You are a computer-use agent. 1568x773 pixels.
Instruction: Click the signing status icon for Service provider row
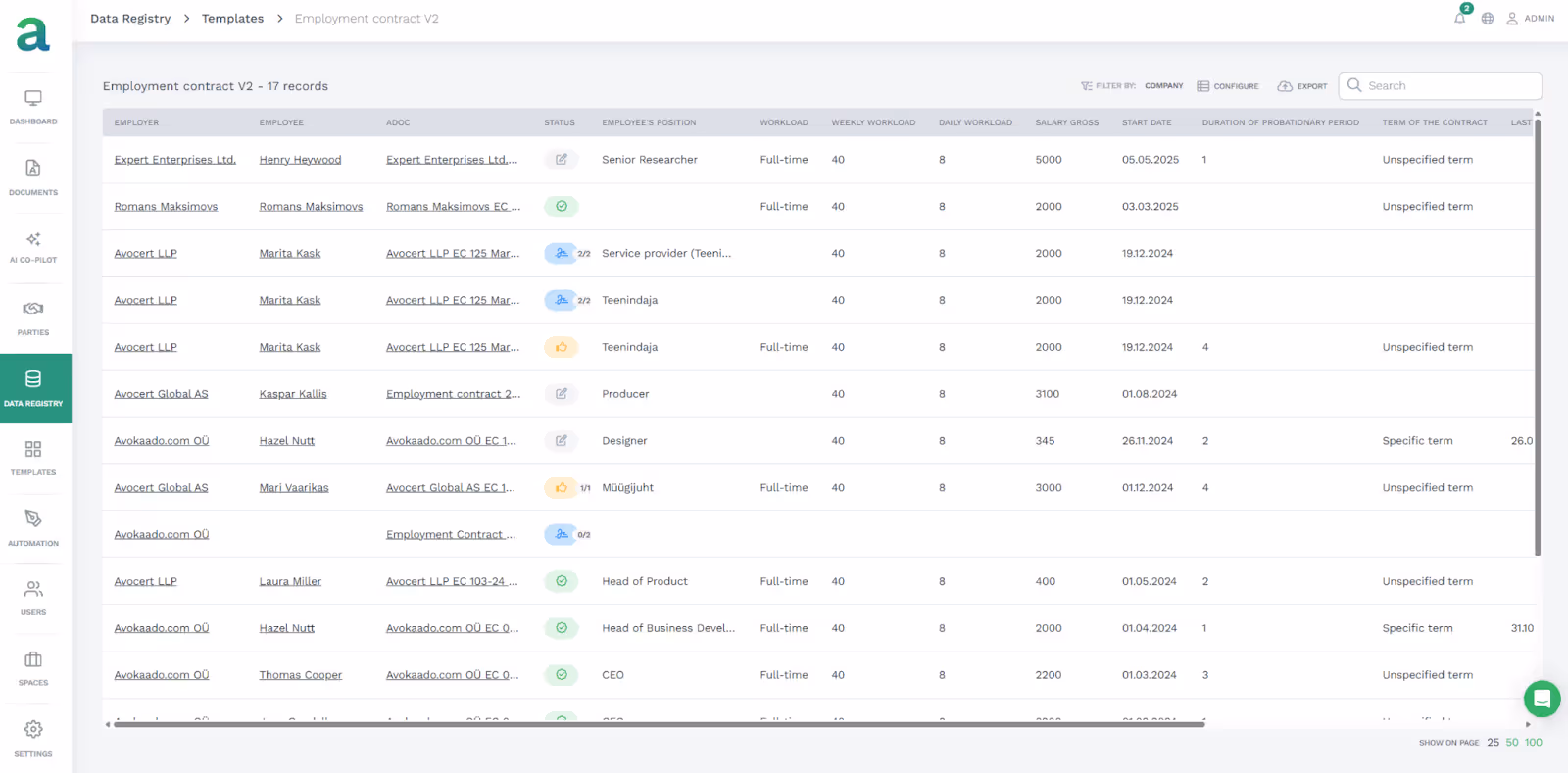561,253
